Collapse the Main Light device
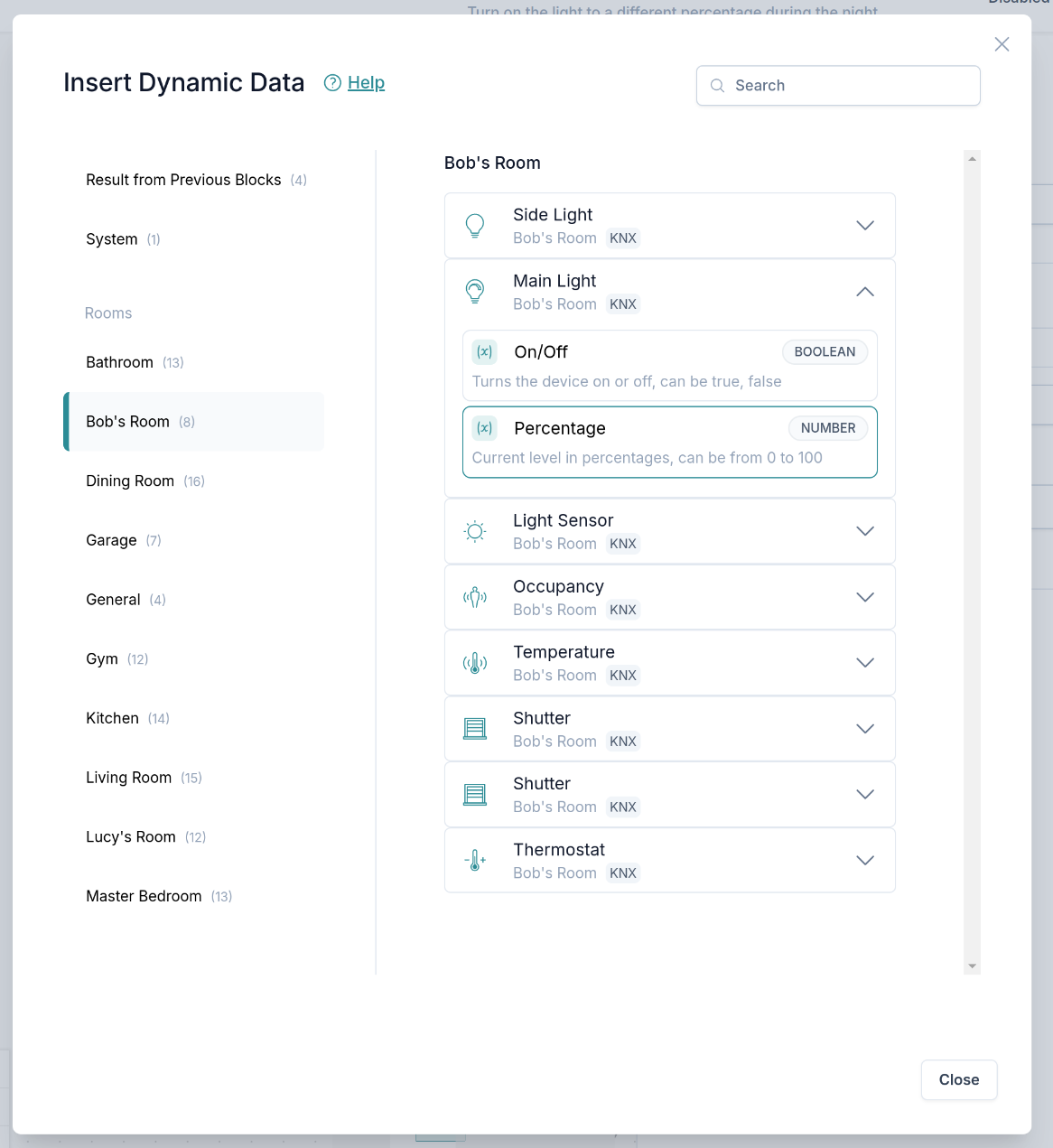Image resolution: width=1053 pixels, height=1148 pixels. [x=864, y=292]
